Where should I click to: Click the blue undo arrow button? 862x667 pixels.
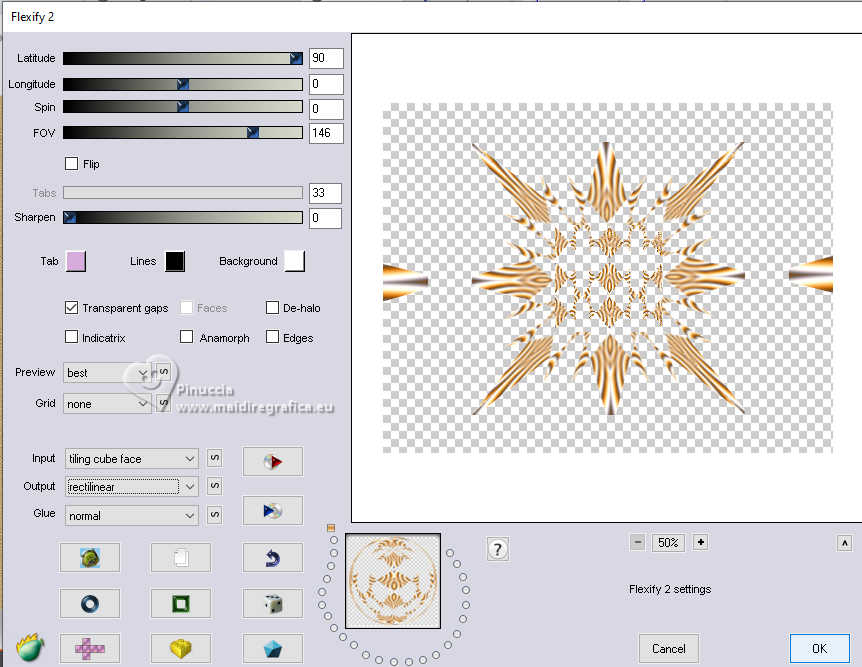tap(273, 558)
